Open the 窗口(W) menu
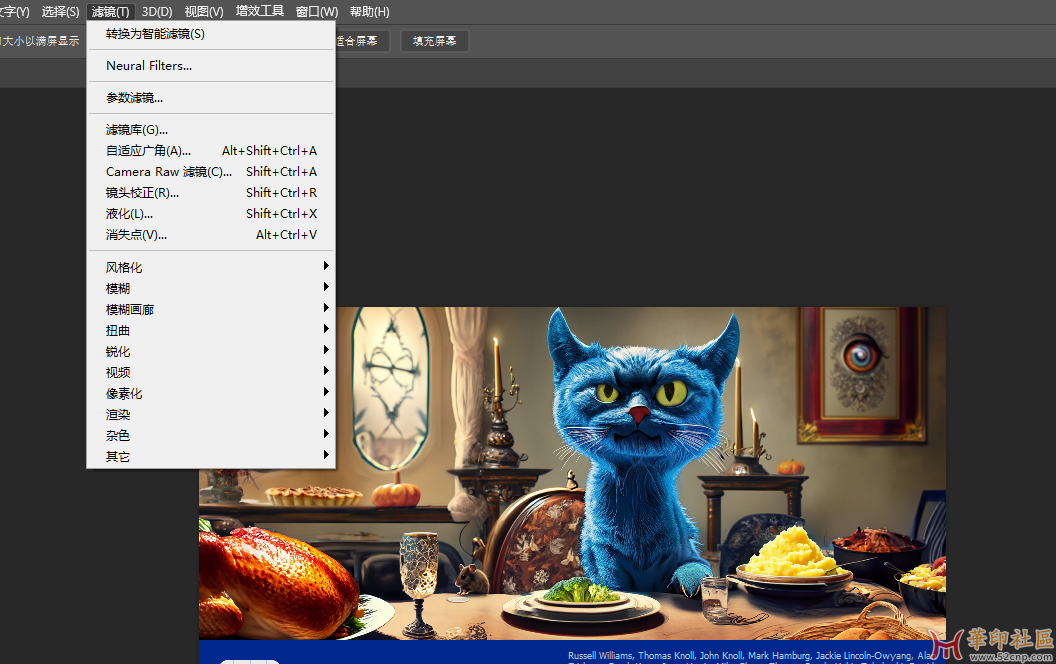The height and width of the screenshot is (664, 1056). [317, 12]
